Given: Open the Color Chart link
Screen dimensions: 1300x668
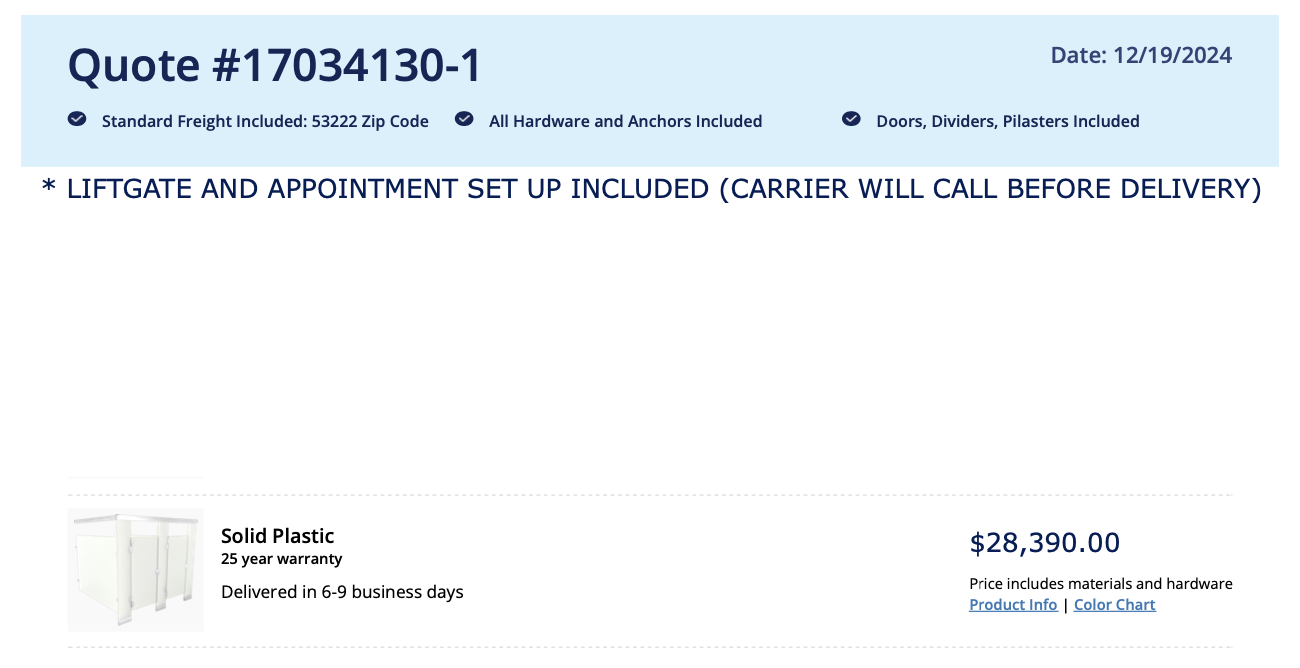Looking at the screenshot, I should 1114,605.
